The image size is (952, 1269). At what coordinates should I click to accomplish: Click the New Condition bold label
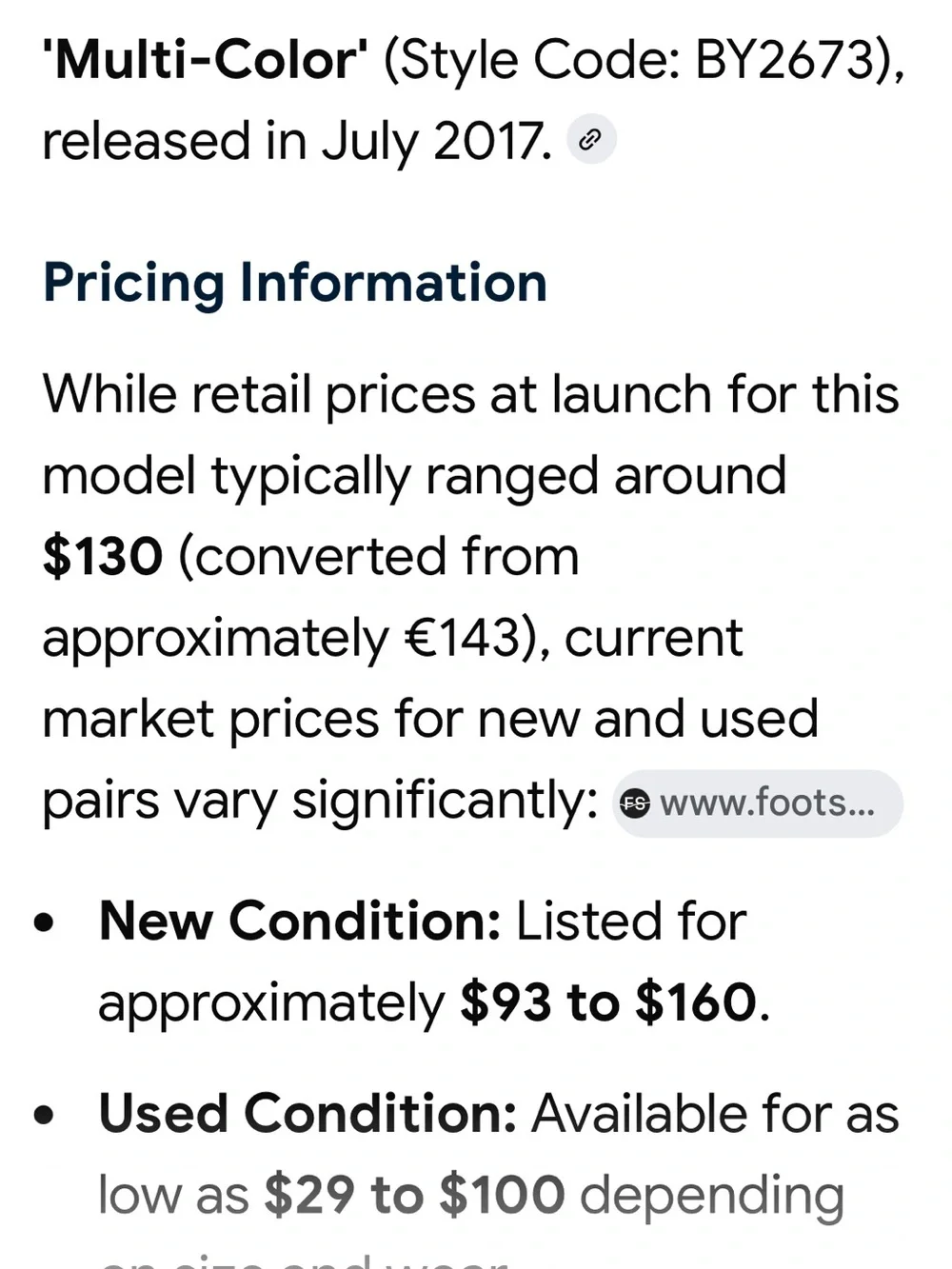[x=300, y=922]
